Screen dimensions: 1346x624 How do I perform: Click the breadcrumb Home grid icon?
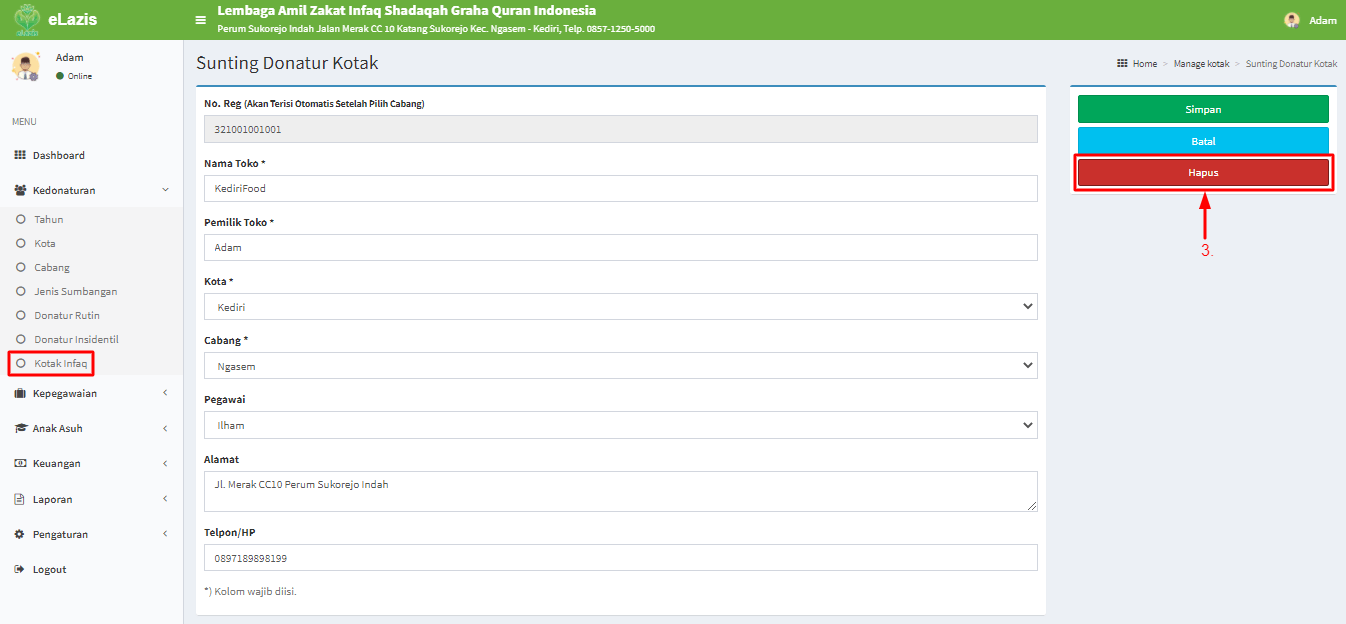1122,63
